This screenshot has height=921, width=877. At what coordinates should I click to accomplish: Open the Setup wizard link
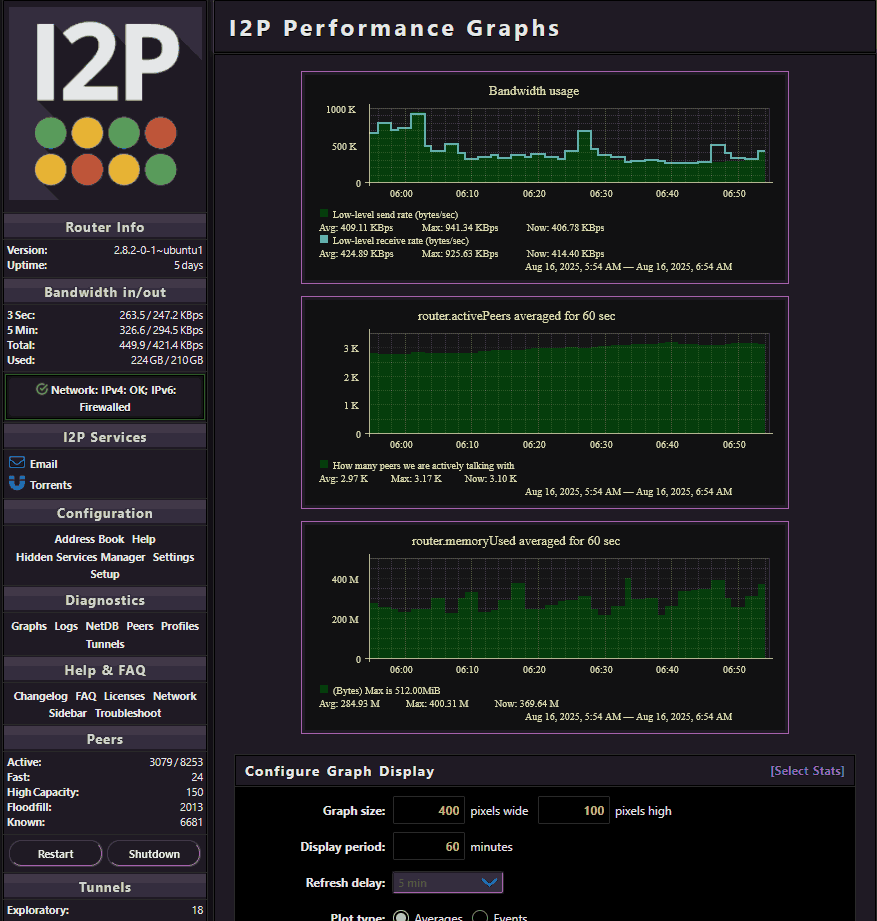pos(105,574)
